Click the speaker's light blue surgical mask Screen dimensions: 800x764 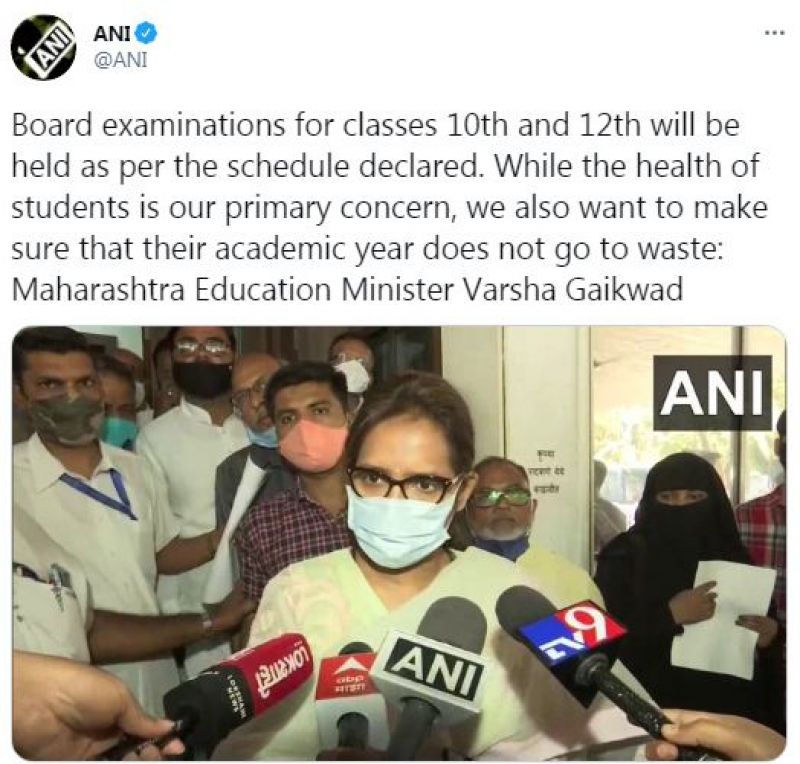click(401, 527)
